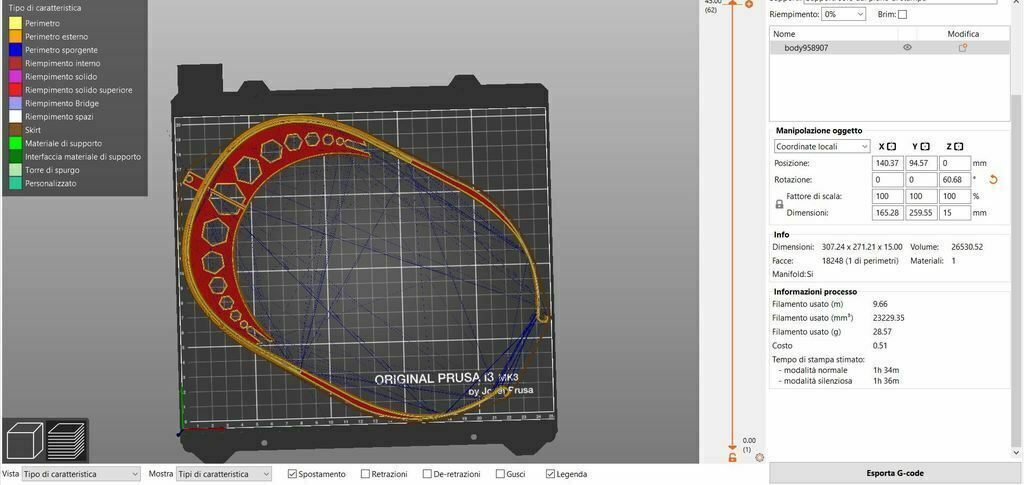Image resolution: width=1024 pixels, height=485 pixels.
Task: Enable the Brim checkbox
Action: pyautogui.click(x=902, y=14)
